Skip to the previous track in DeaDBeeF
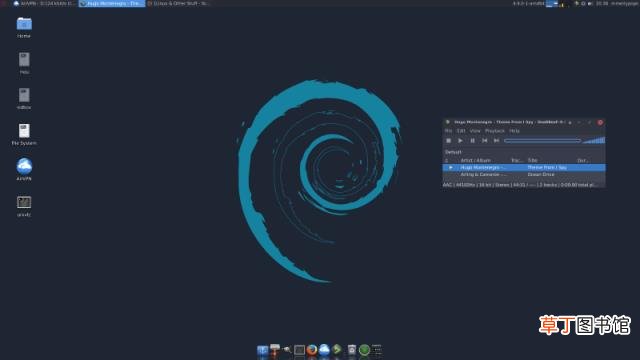 pyautogui.click(x=484, y=140)
